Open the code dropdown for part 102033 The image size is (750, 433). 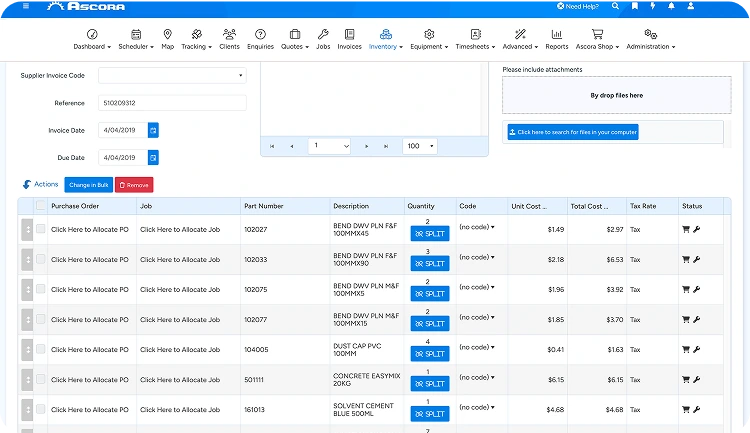pyautogui.click(x=477, y=257)
